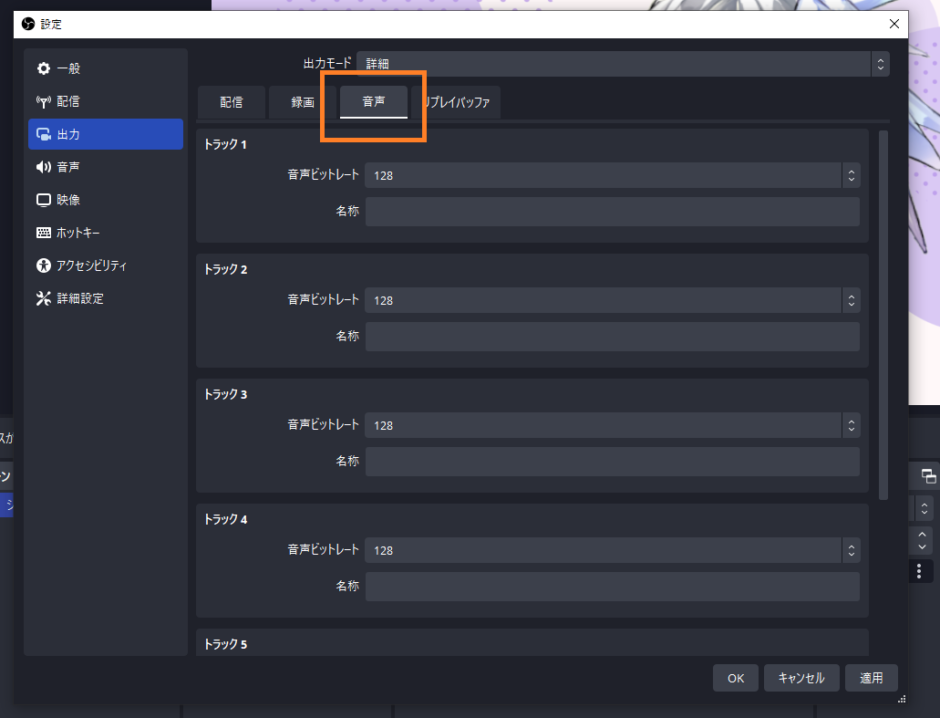Click the キャンセル button
Image resolution: width=940 pixels, height=718 pixels.
[x=801, y=677]
